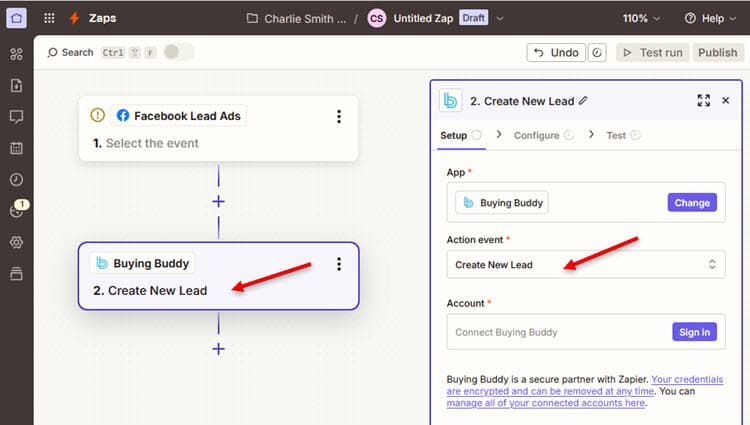Image resolution: width=750 pixels, height=425 pixels.
Task: Open Buying Buddy step options menu
Action: pyautogui.click(x=339, y=264)
